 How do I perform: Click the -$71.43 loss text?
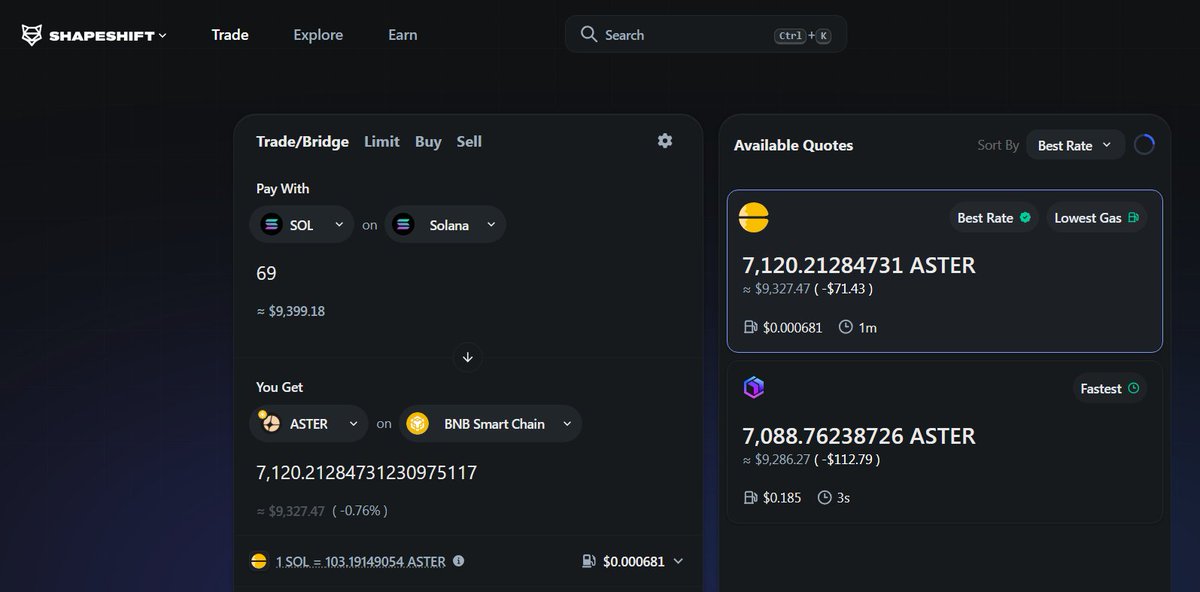pos(843,289)
